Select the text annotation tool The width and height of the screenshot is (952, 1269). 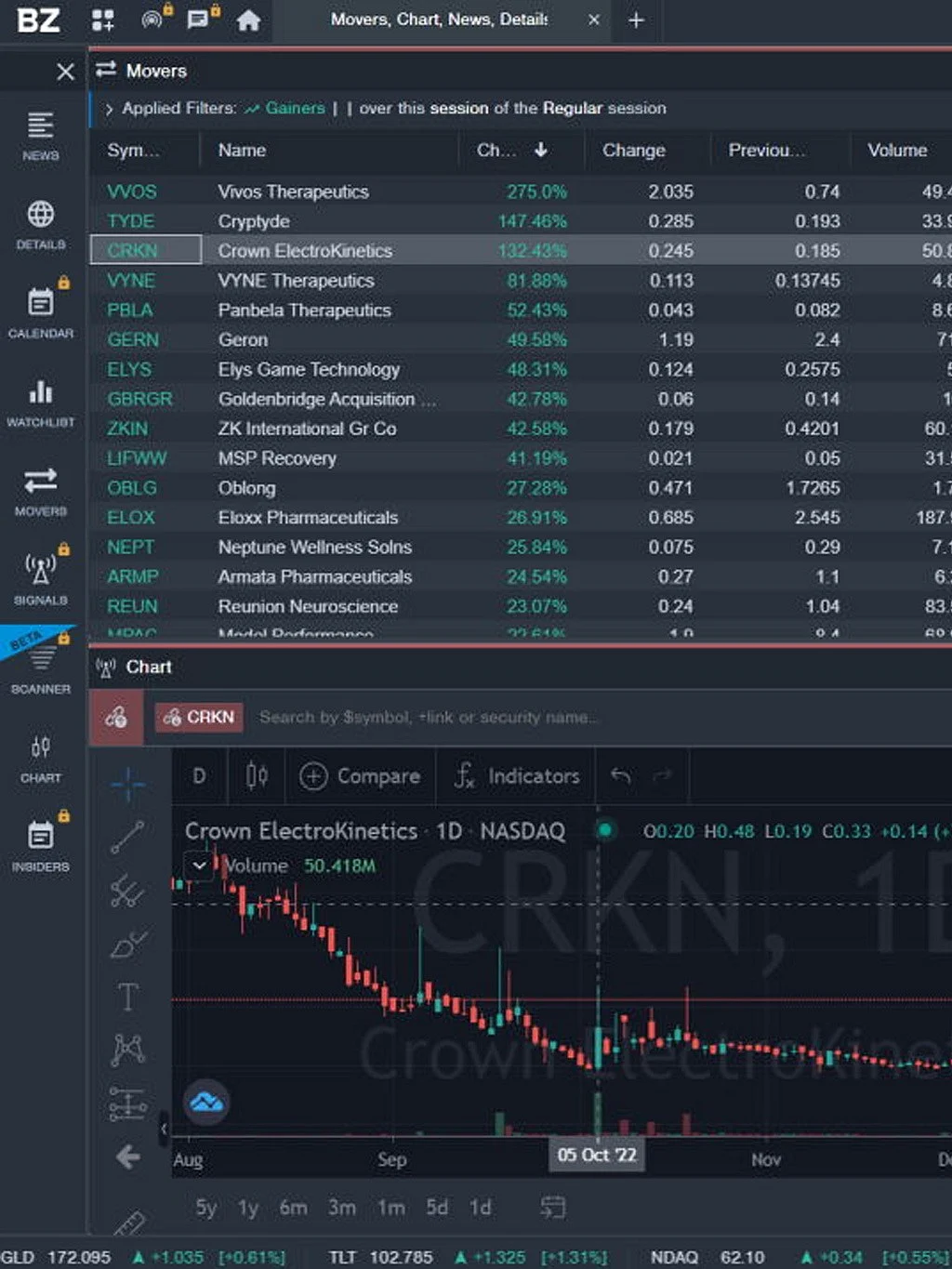point(127,997)
